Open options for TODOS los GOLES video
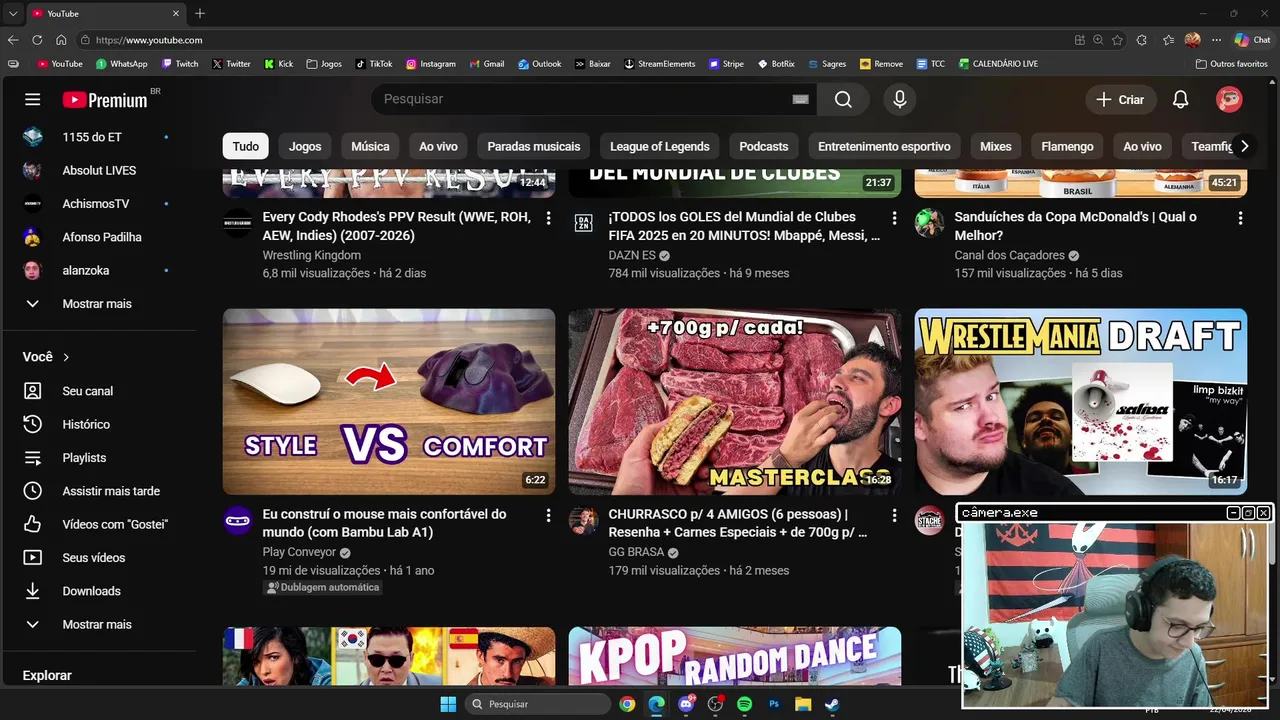This screenshot has width=1280, height=720. pos(894,217)
